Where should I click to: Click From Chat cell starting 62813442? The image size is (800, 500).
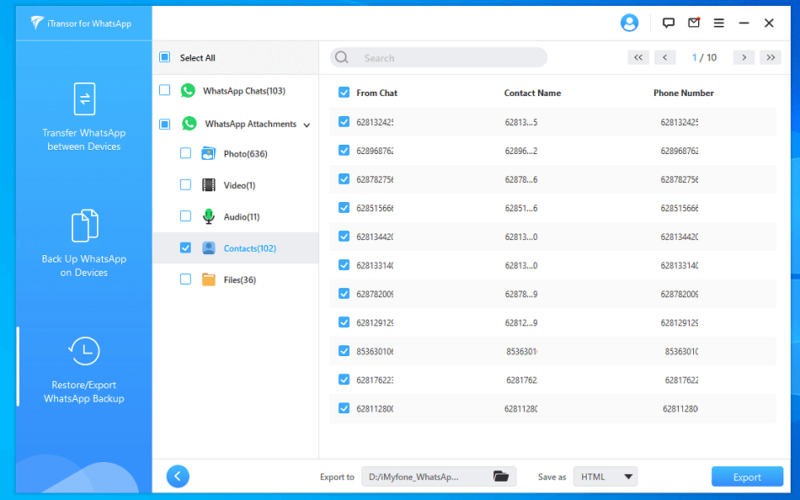pos(374,237)
